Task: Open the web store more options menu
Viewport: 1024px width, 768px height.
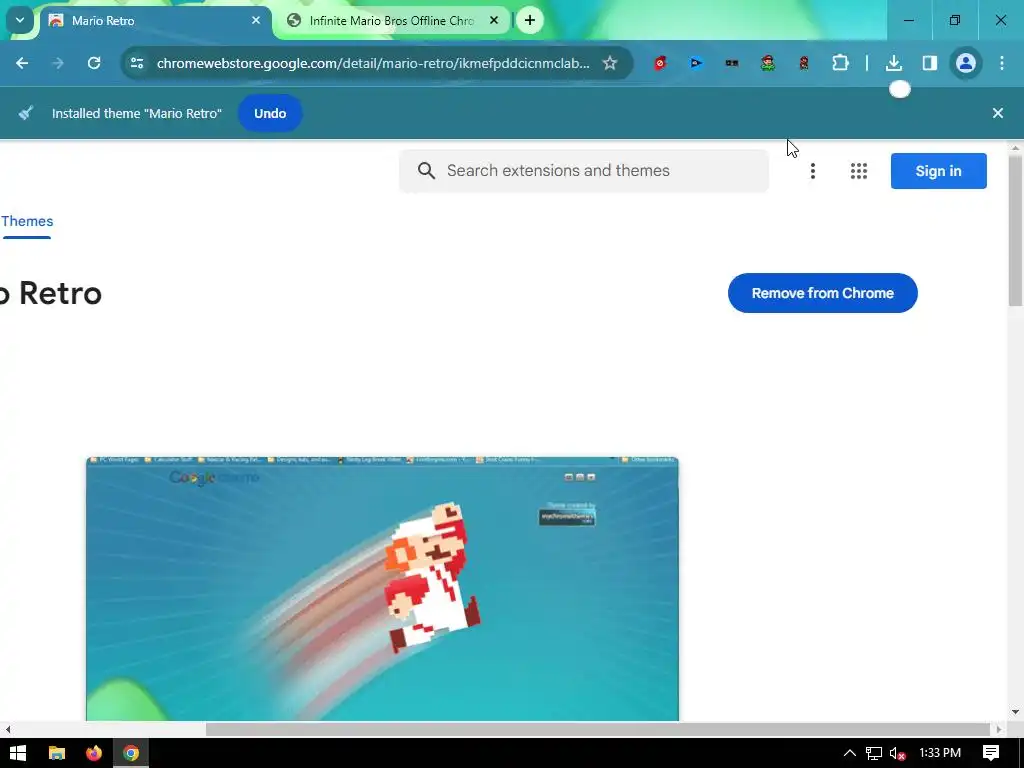Action: [x=812, y=170]
